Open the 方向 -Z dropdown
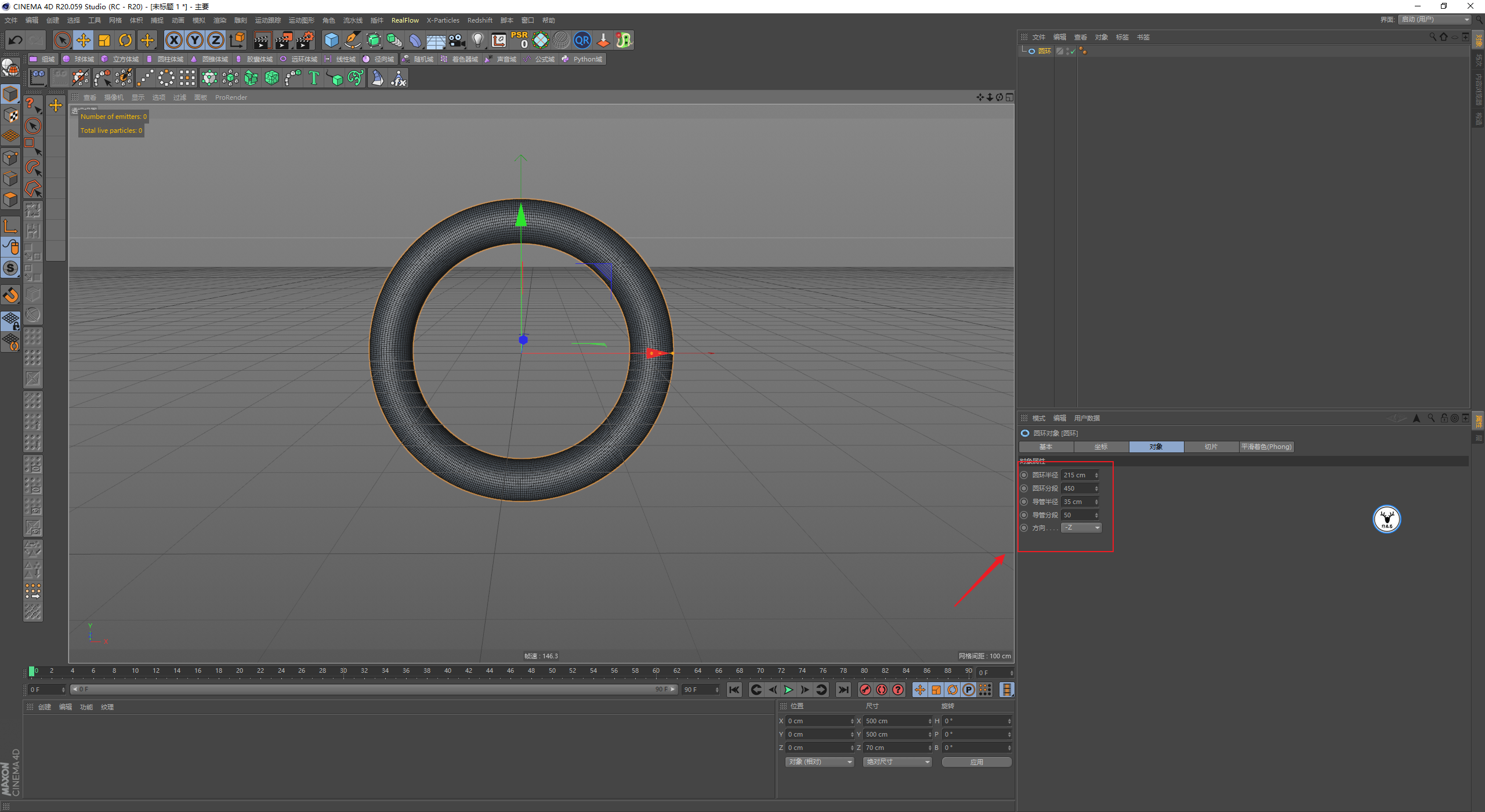This screenshot has height=812, width=1485. (1081, 528)
